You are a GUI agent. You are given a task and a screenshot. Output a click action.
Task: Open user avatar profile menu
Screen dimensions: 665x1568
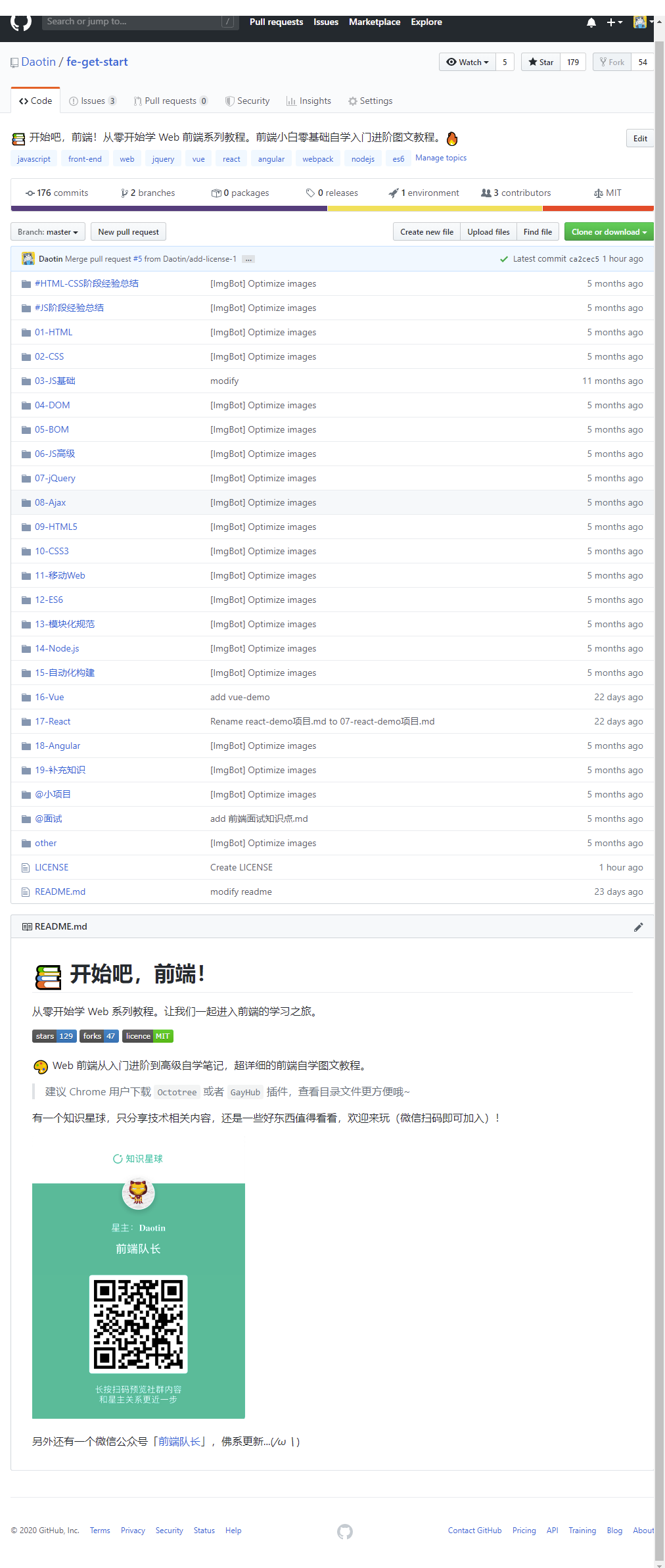tap(643, 22)
